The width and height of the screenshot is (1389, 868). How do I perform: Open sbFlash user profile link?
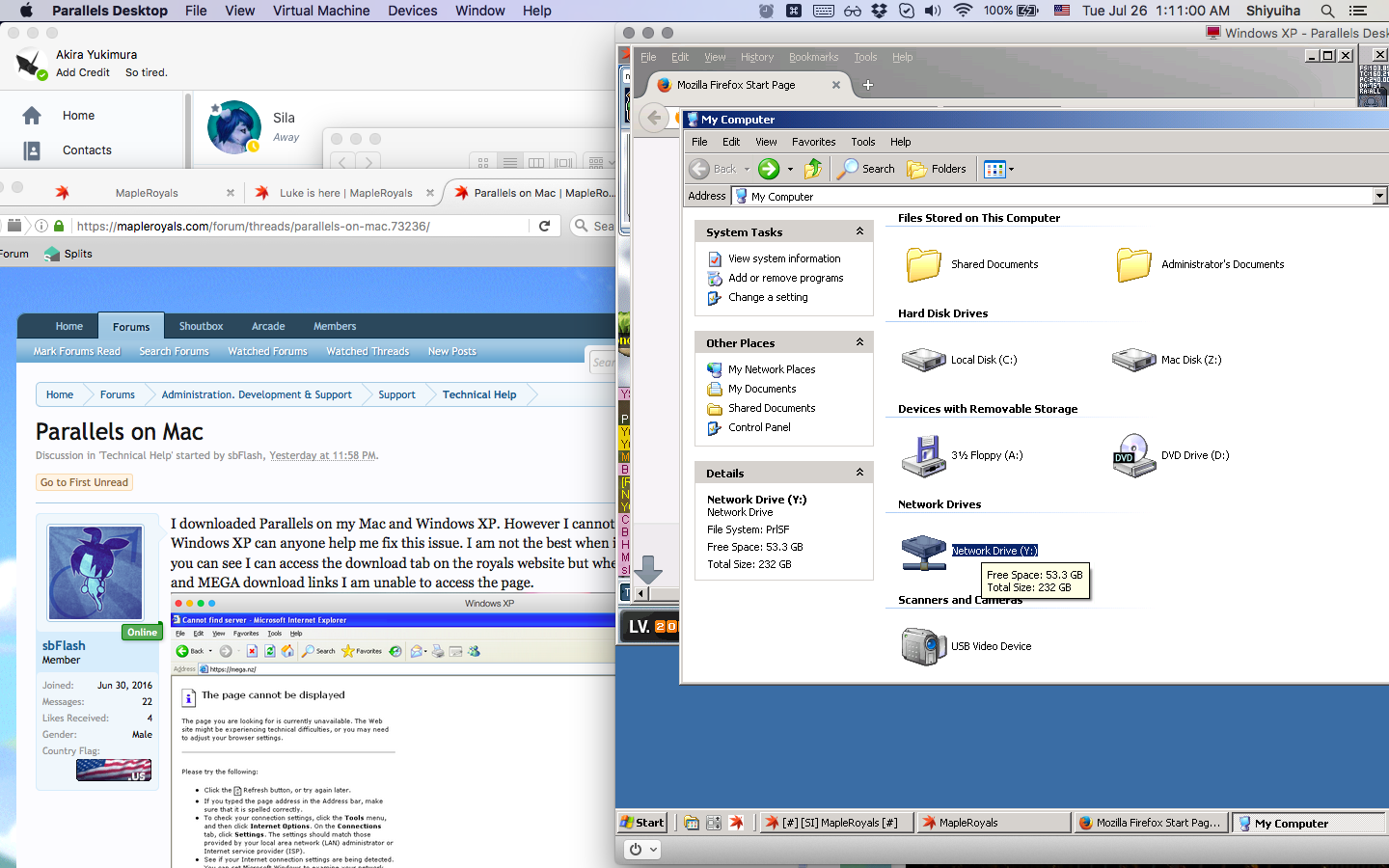pos(64,645)
